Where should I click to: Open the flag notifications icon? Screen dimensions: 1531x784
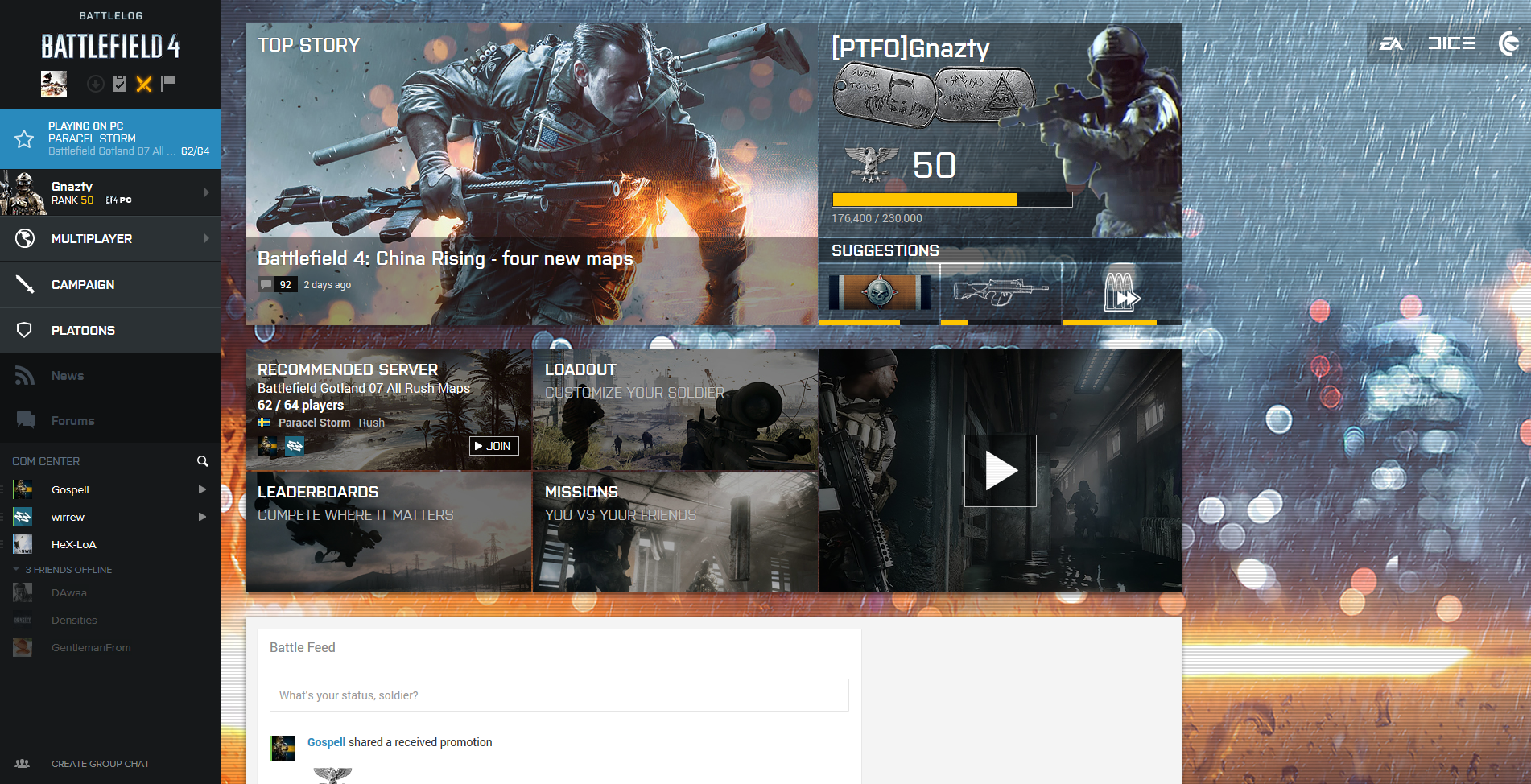coord(168,83)
